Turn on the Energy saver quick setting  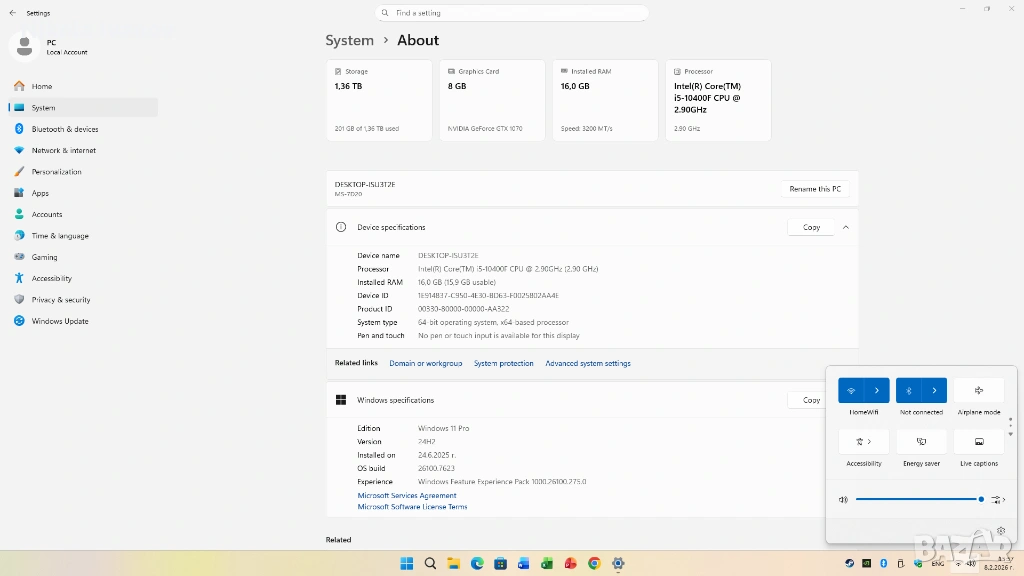click(x=921, y=441)
